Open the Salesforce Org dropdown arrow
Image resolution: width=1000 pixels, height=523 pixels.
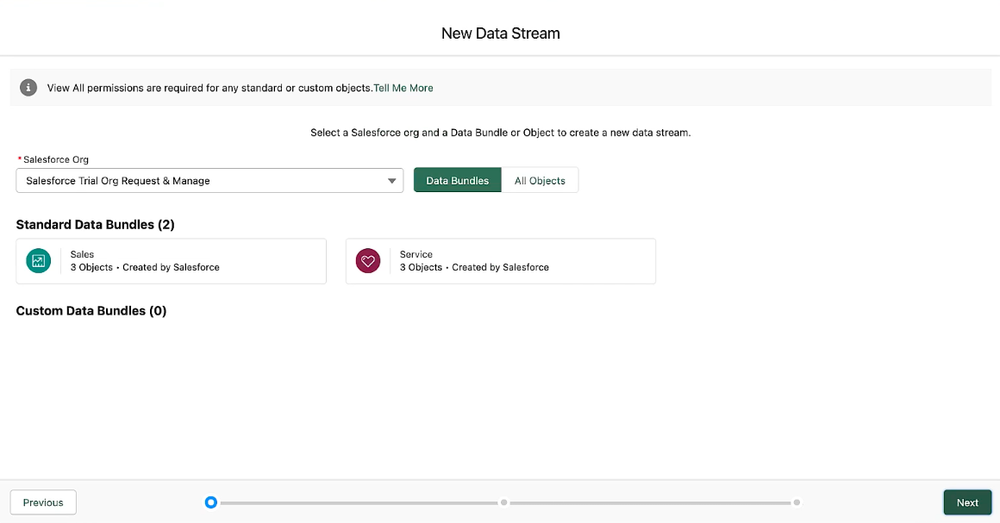point(392,180)
